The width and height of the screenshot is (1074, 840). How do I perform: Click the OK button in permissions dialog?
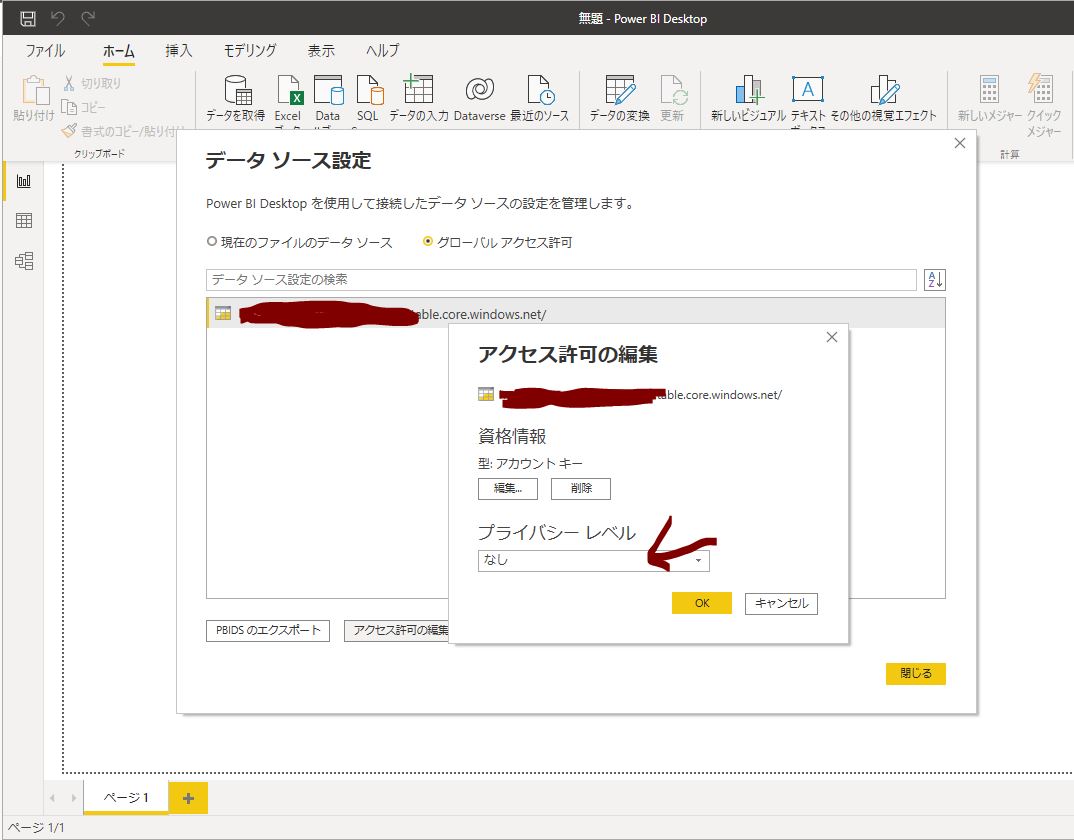click(702, 603)
